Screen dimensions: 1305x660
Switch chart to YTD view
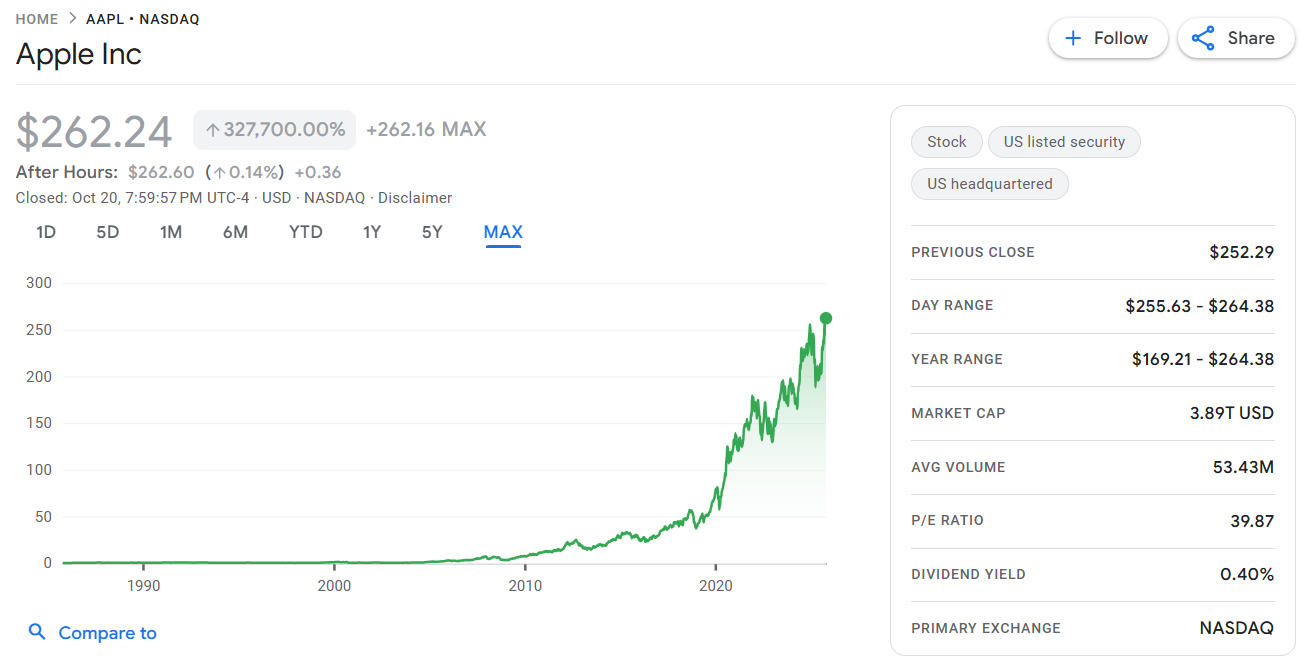306,232
